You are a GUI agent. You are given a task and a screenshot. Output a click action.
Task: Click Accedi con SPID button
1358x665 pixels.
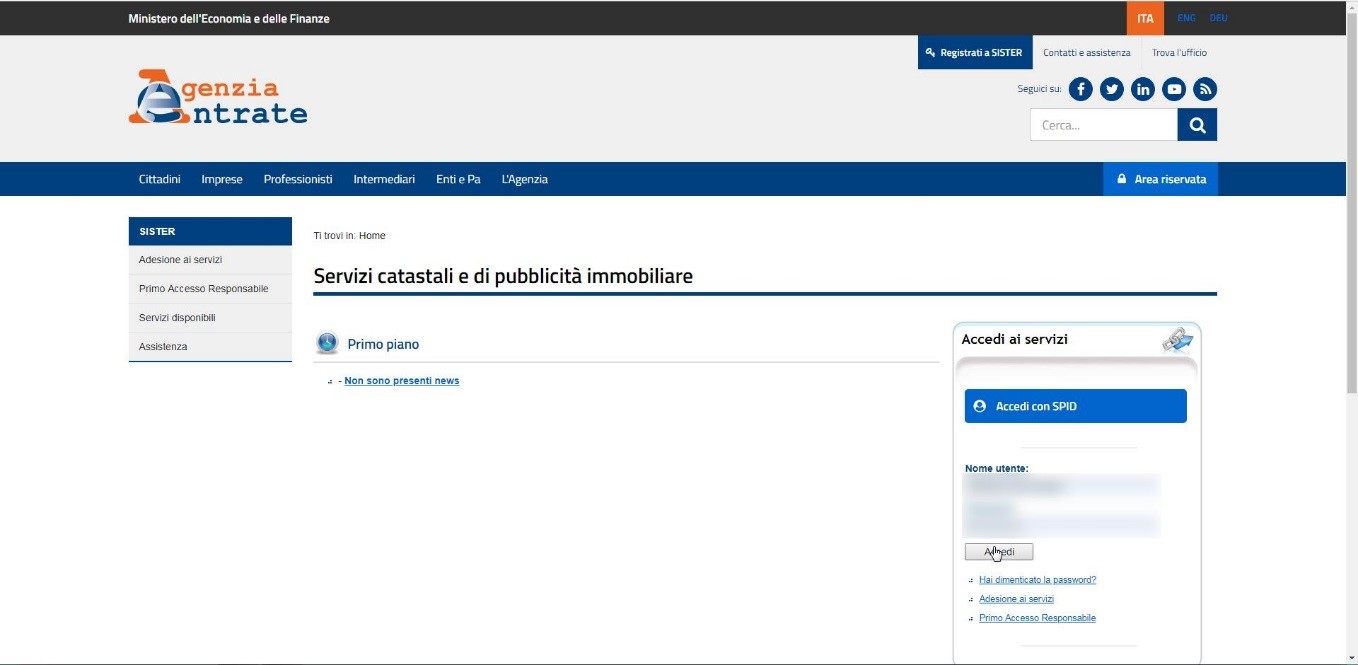1076,406
